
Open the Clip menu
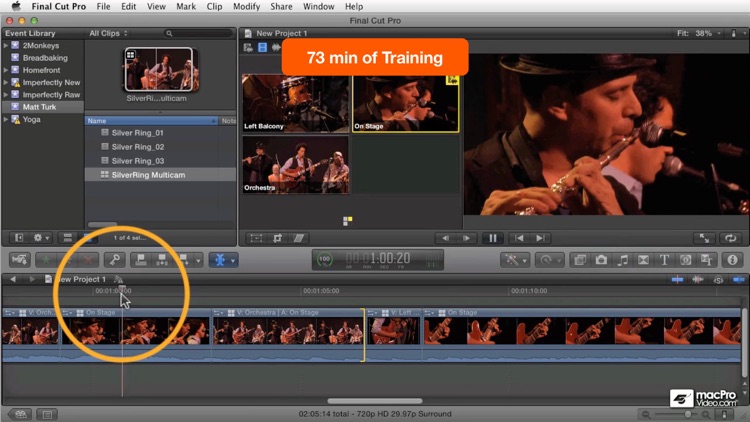(x=214, y=6)
